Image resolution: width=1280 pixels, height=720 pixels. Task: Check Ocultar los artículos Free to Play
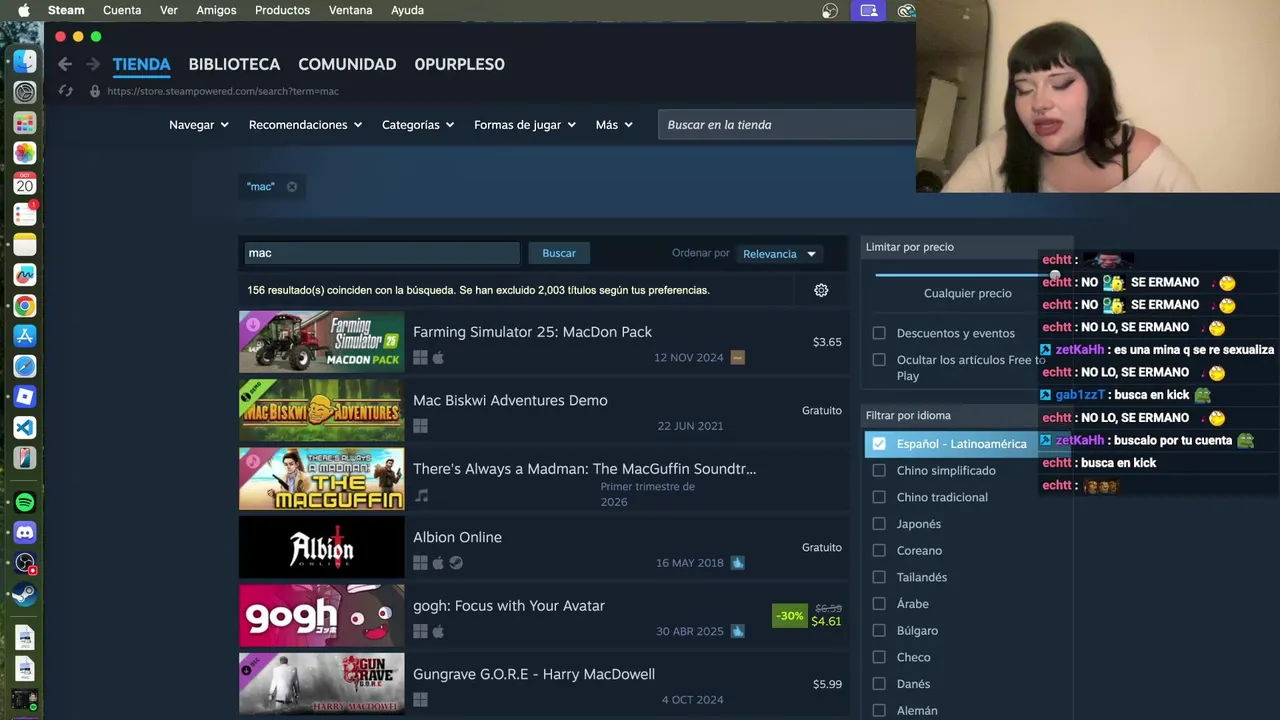click(x=879, y=360)
